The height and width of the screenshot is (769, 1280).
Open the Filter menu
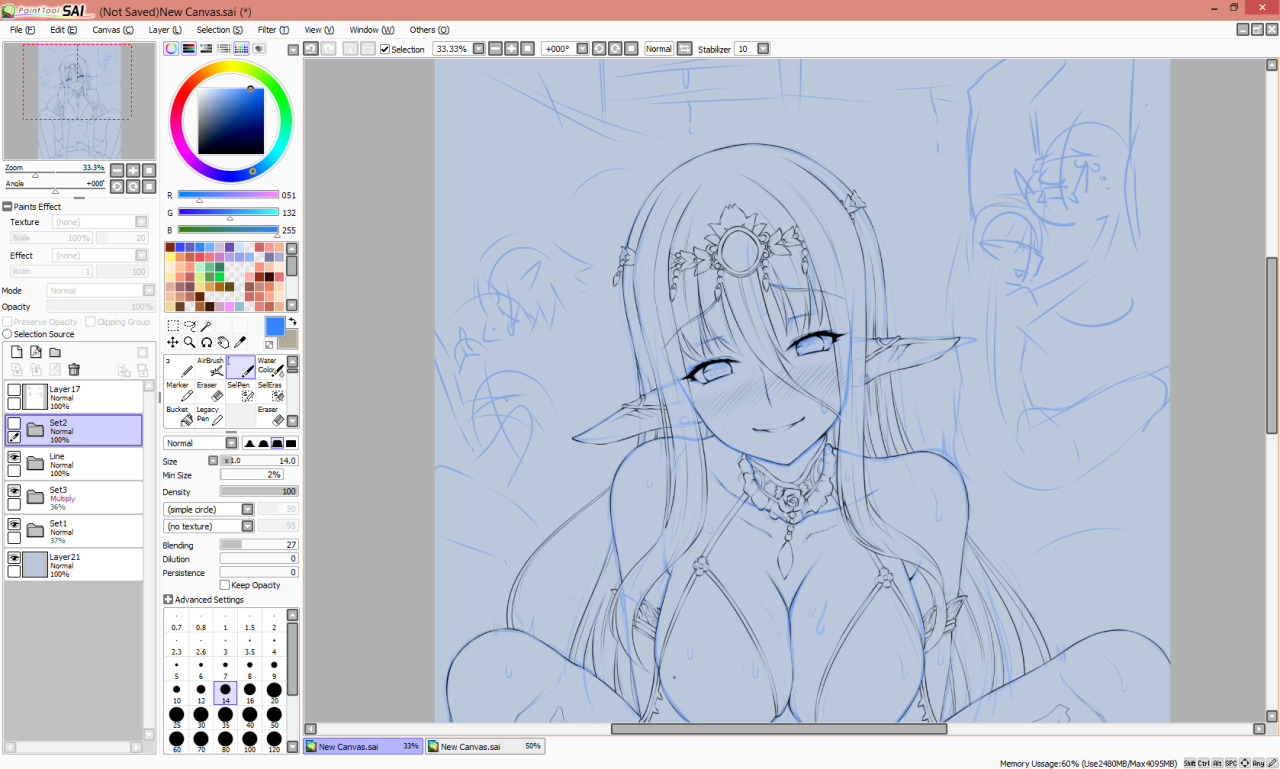click(273, 30)
